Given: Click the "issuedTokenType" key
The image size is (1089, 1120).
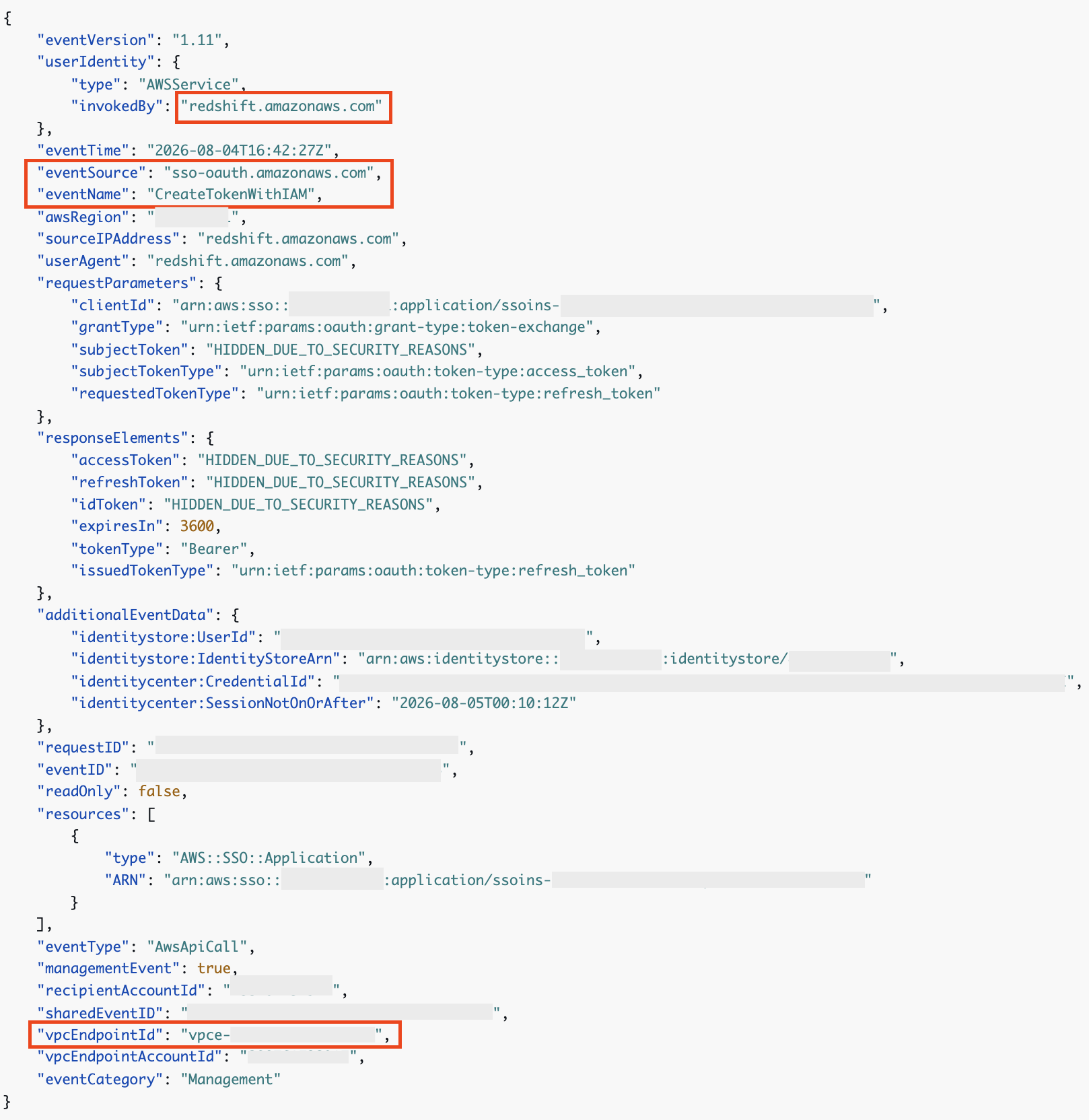Looking at the screenshot, I should 143,571.
